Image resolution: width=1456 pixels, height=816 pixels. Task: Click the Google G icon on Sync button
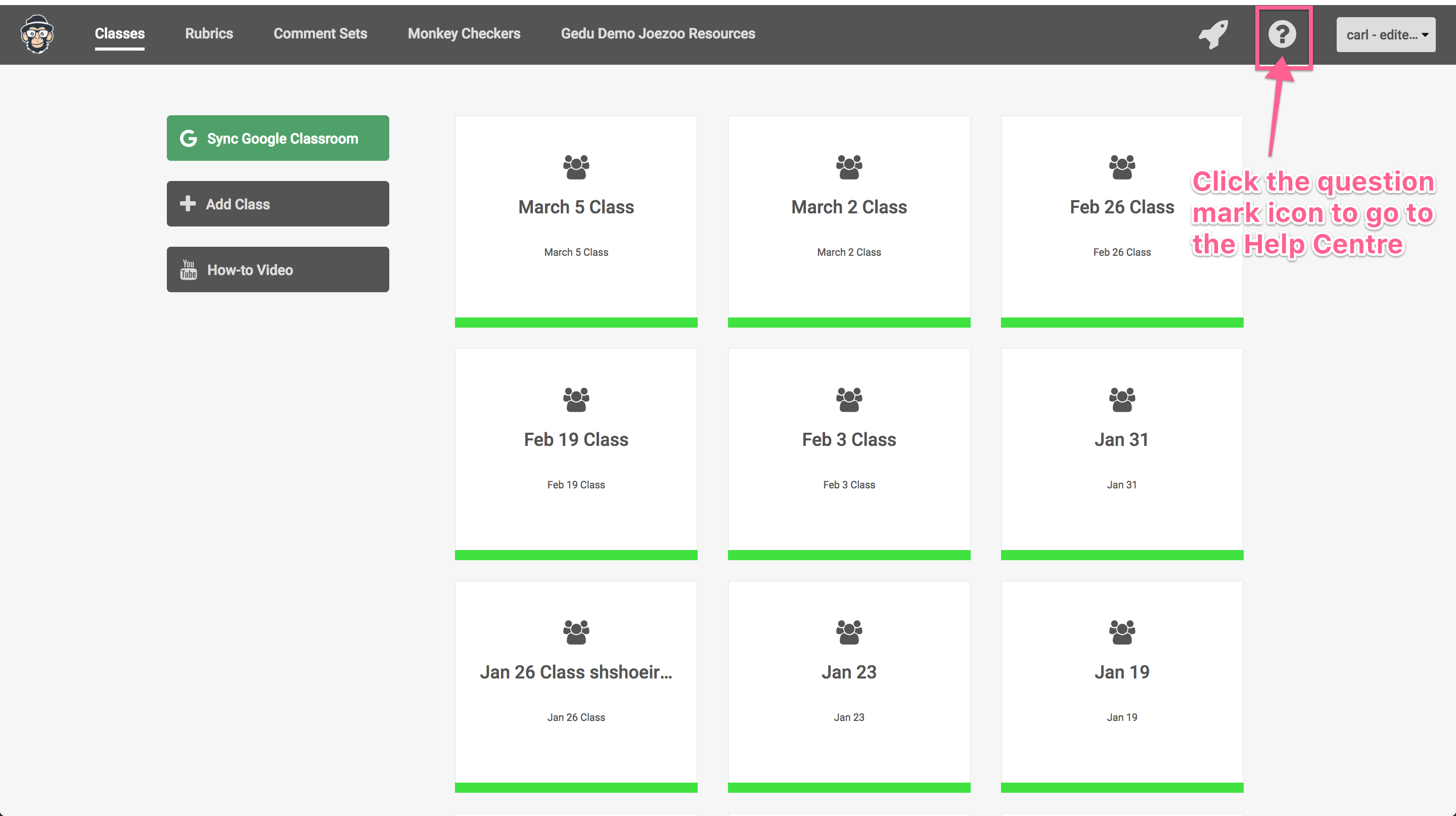pos(188,139)
